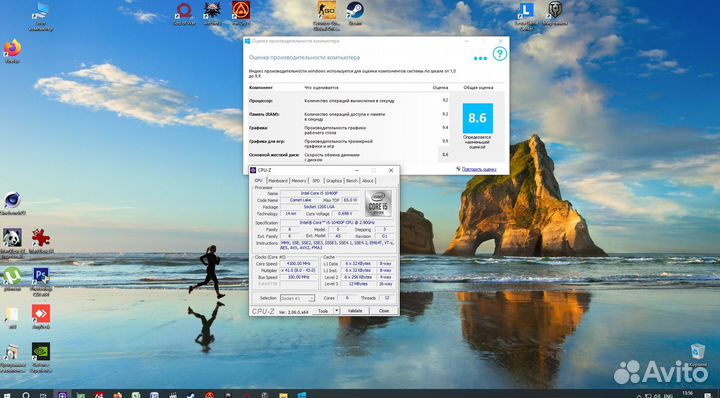The height and width of the screenshot is (398, 720).
Task: Click the help question mark in performance window
Action: tap(500, 54)
